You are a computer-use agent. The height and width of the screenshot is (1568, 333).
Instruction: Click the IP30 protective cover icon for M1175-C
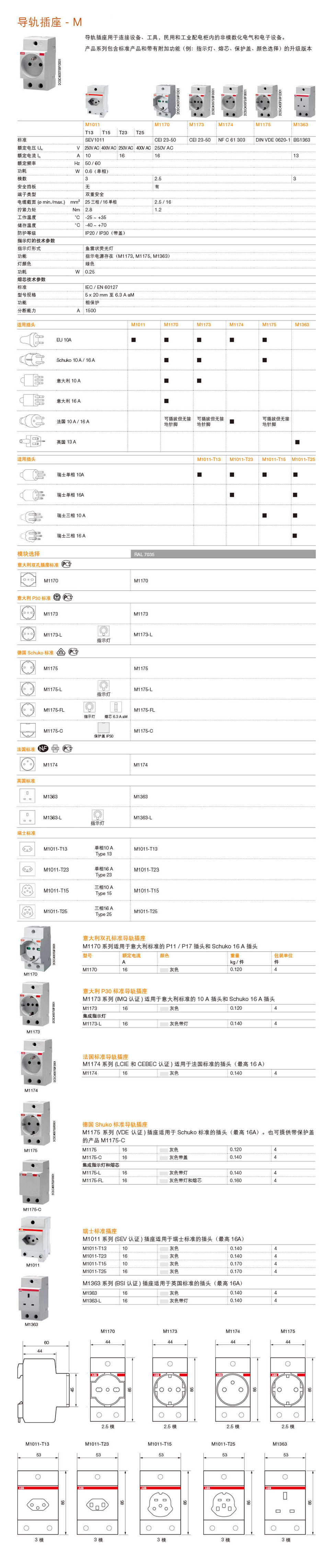coord(103,727)
